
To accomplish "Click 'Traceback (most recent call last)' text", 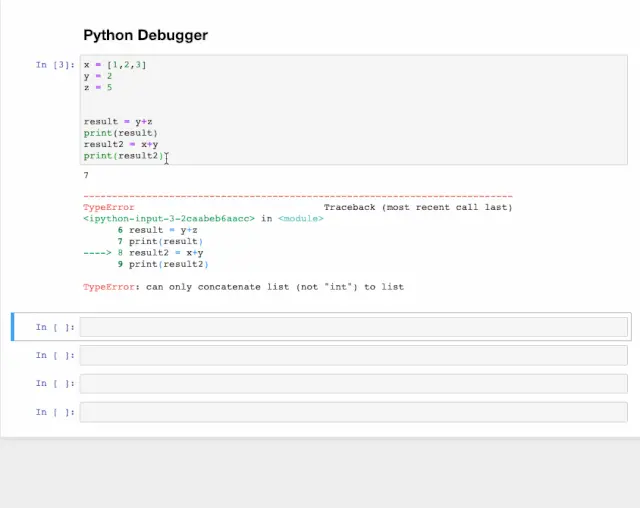I will 418,207.
